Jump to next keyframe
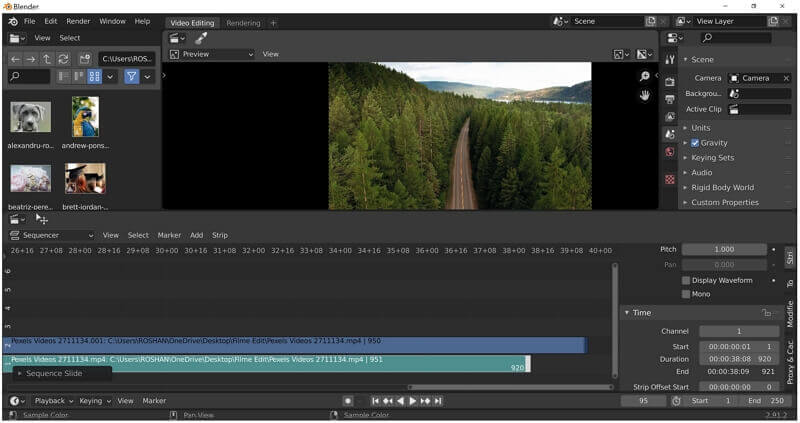 click(426, 401)
